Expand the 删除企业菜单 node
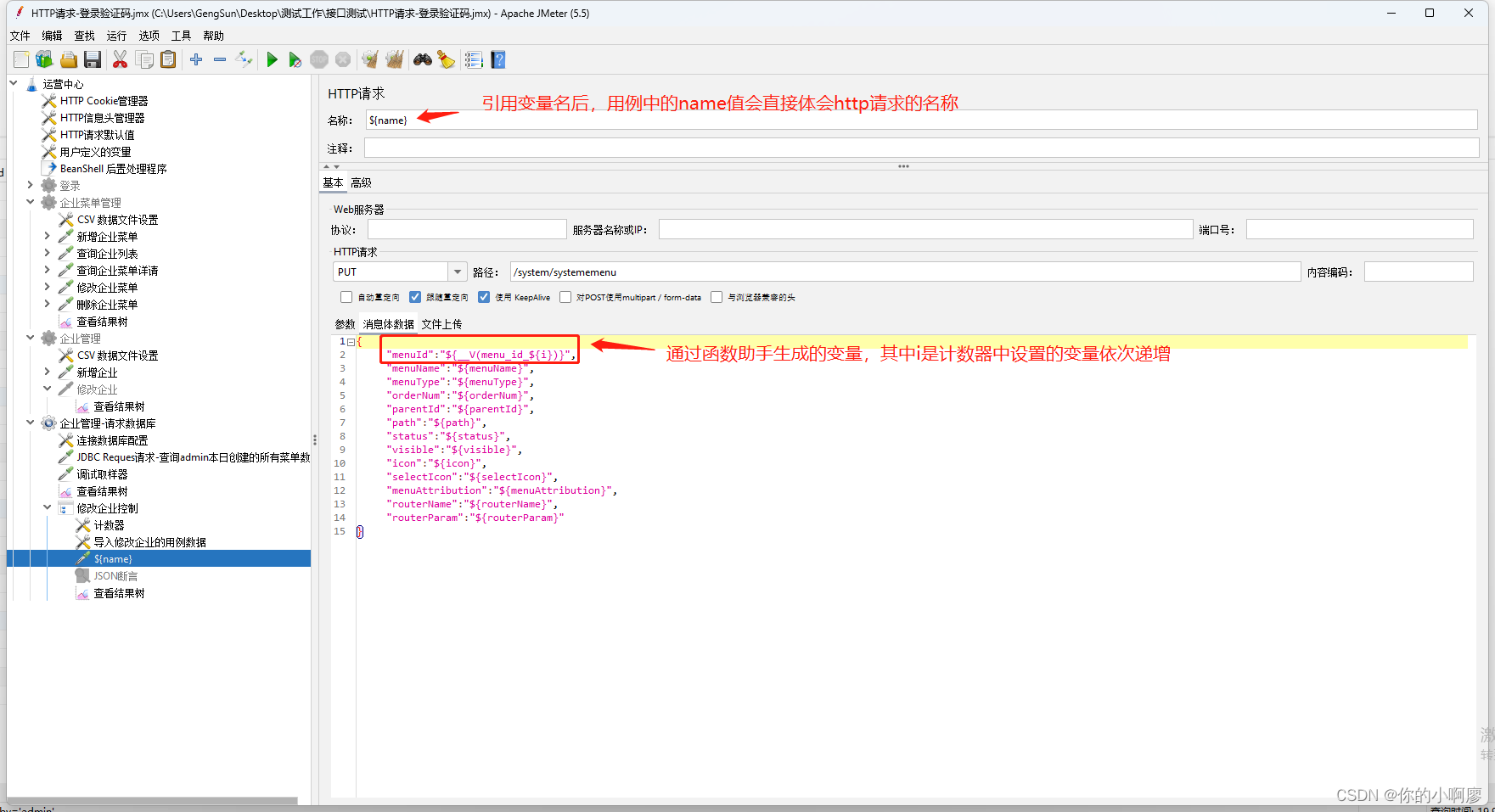Image resolution: width=1495 pixels, height=812 pixels. (x=48, y=304)
